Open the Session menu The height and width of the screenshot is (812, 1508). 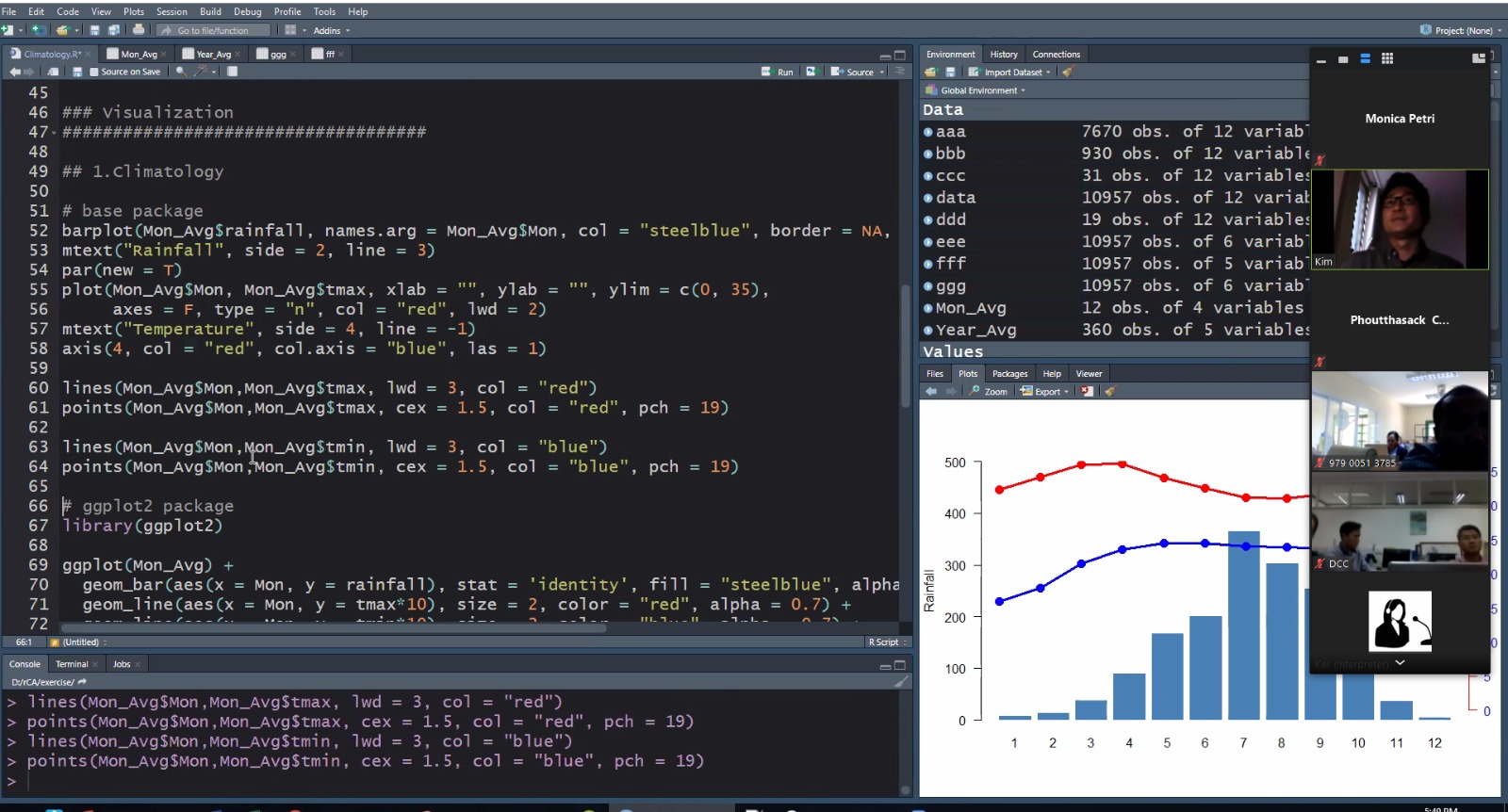point(172,11)
